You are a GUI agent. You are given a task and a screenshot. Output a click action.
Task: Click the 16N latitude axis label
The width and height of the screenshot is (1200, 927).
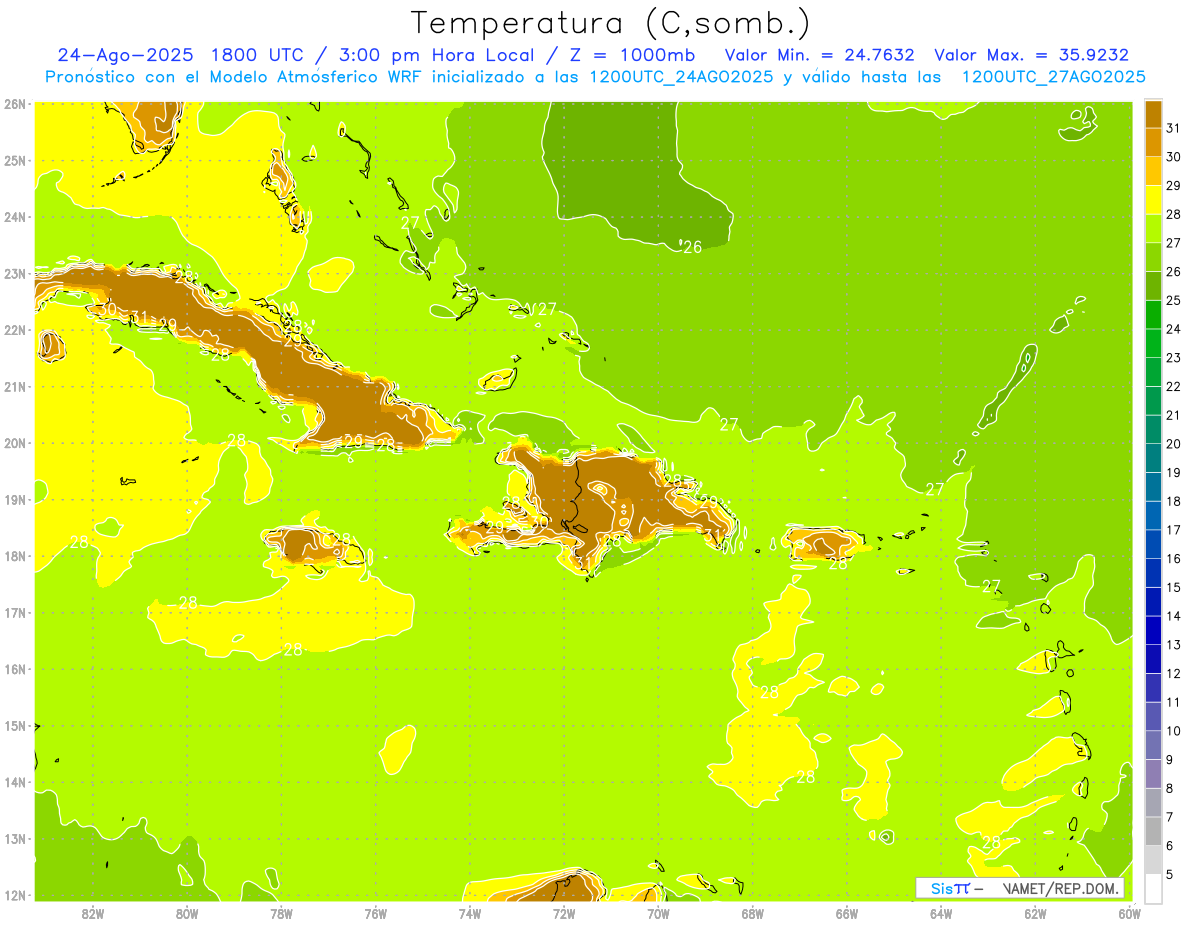[15, 669]
